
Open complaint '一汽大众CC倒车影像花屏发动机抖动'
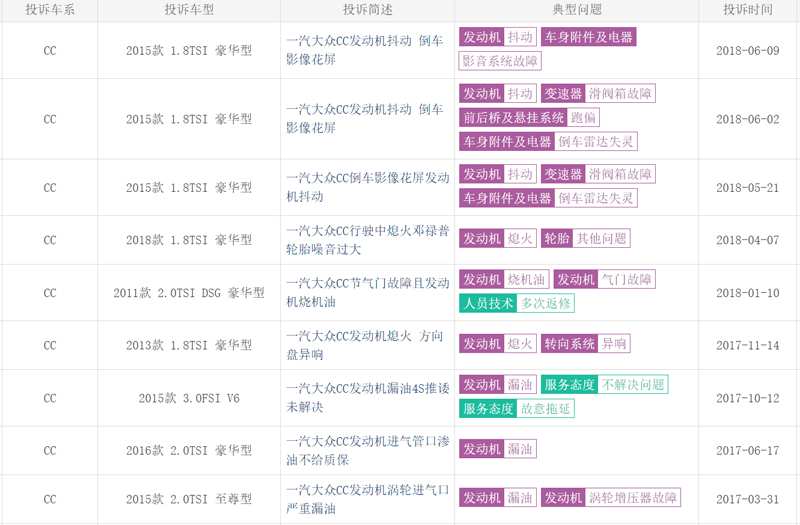pos(367,187)
